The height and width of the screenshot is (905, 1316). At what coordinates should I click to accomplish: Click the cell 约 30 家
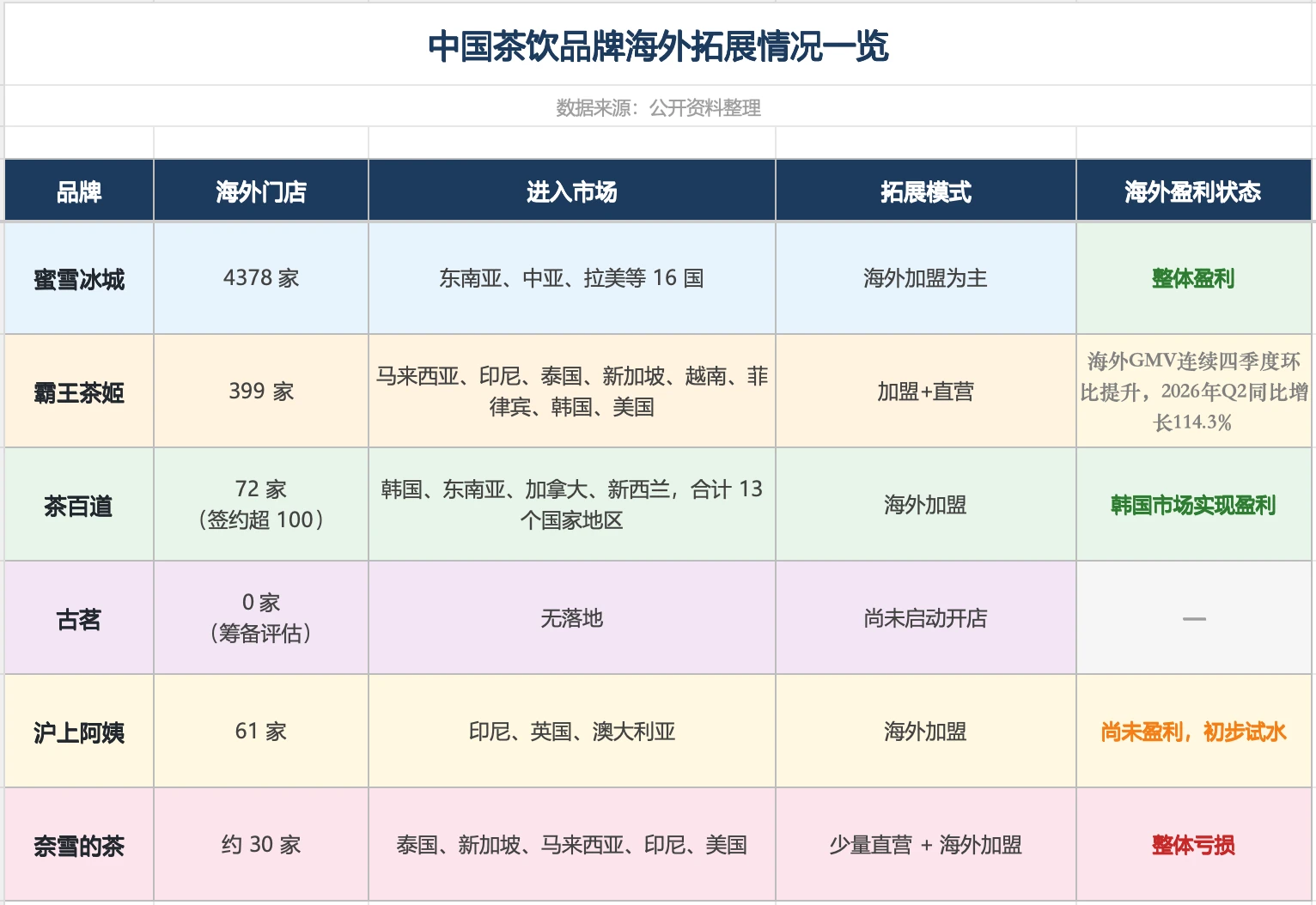pyautogui.click(x=261, y=845)
